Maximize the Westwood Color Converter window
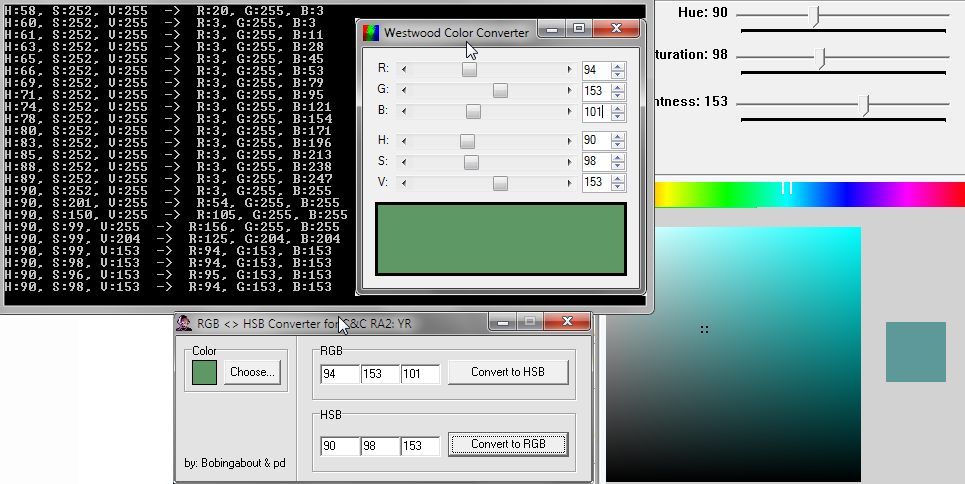Image resolution: width=965 pixels, height=484 pixels. pyautogui.click(x=578, y=30)
